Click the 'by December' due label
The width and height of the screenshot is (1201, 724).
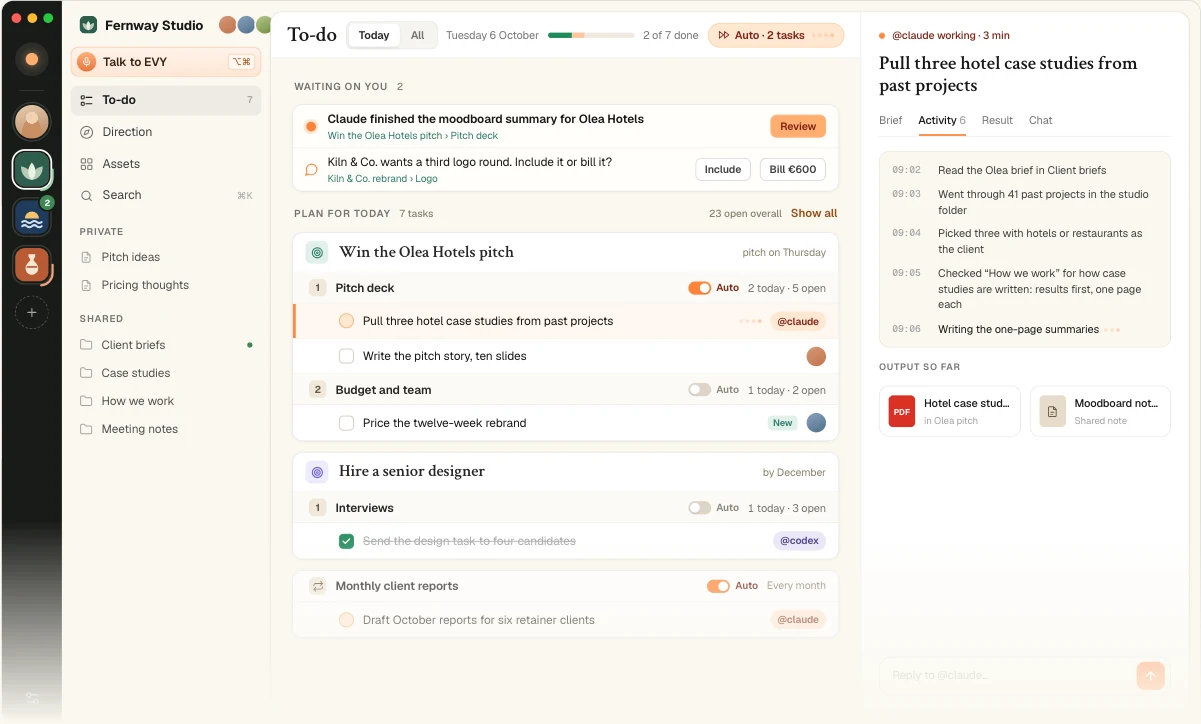[794, 472]
